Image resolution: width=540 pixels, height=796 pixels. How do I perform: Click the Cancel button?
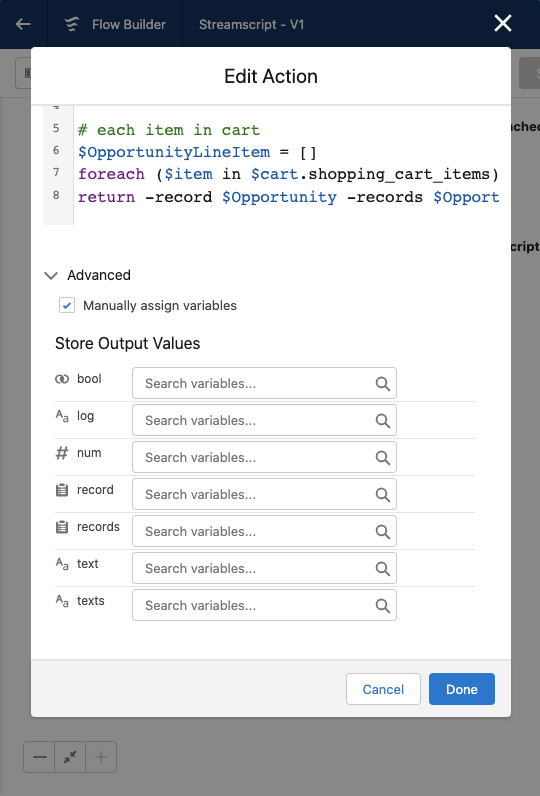click(x=383, y=689)
